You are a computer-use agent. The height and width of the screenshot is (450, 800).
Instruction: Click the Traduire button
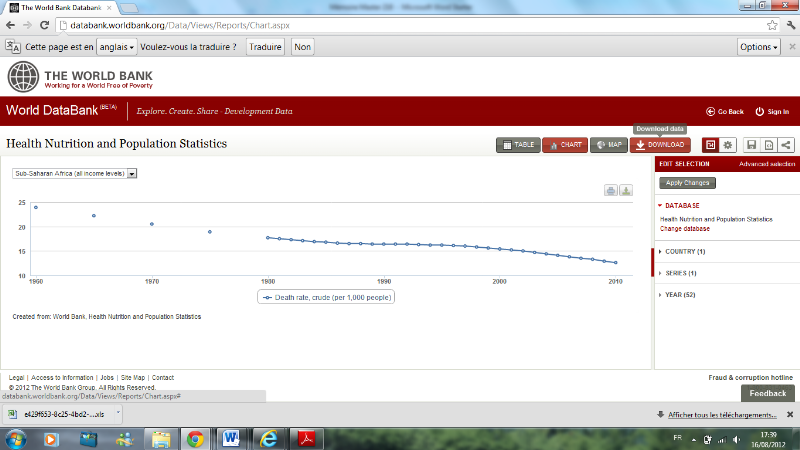(265, 46)
